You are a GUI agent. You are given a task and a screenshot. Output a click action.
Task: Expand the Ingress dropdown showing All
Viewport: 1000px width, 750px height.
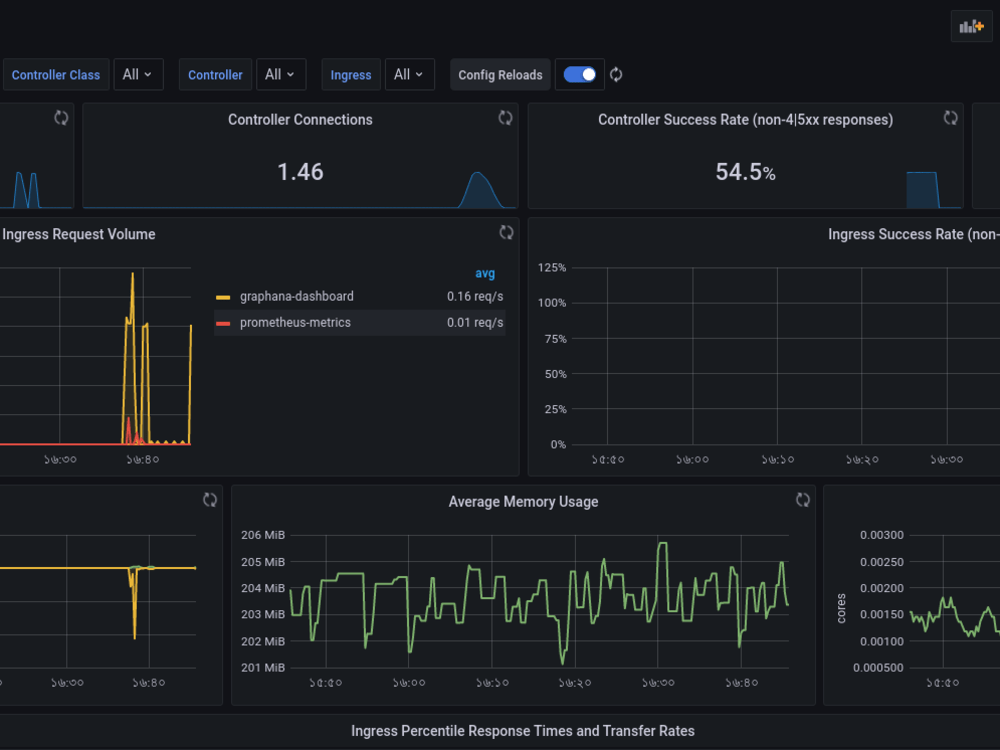tap(410, 74)
